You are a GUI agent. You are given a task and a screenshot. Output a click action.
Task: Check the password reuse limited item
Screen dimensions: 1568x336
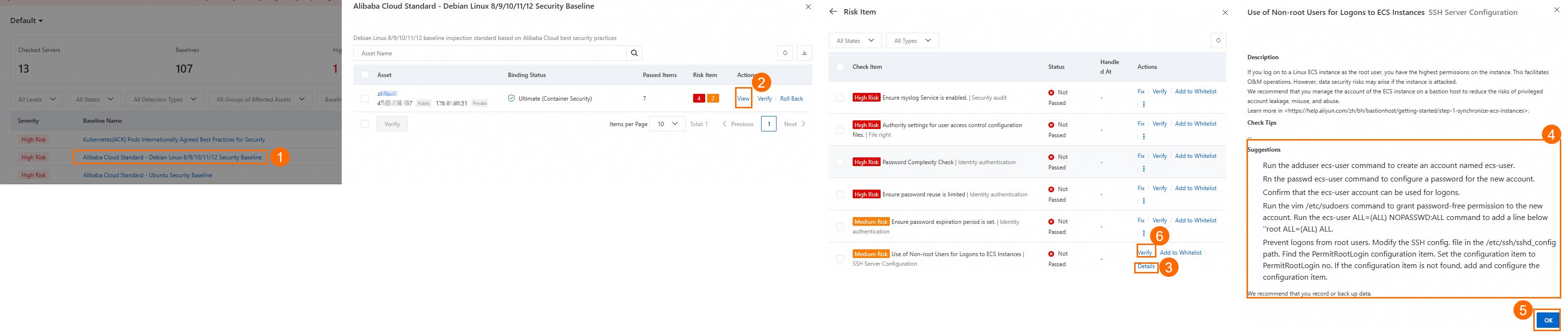coord(840,194)
